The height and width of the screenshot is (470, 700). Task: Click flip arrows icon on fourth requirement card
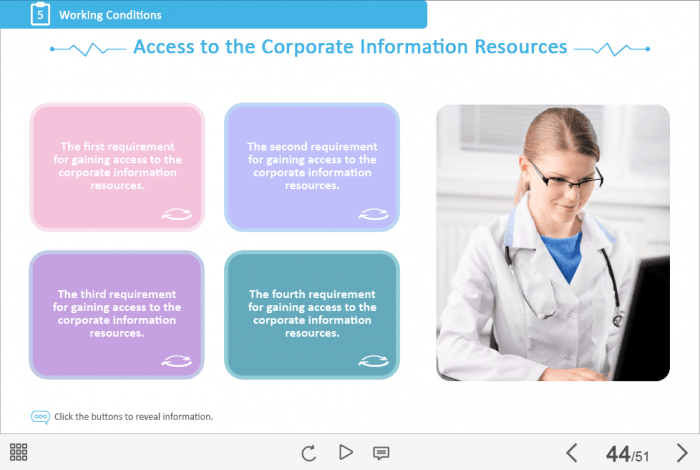[373, 360]
